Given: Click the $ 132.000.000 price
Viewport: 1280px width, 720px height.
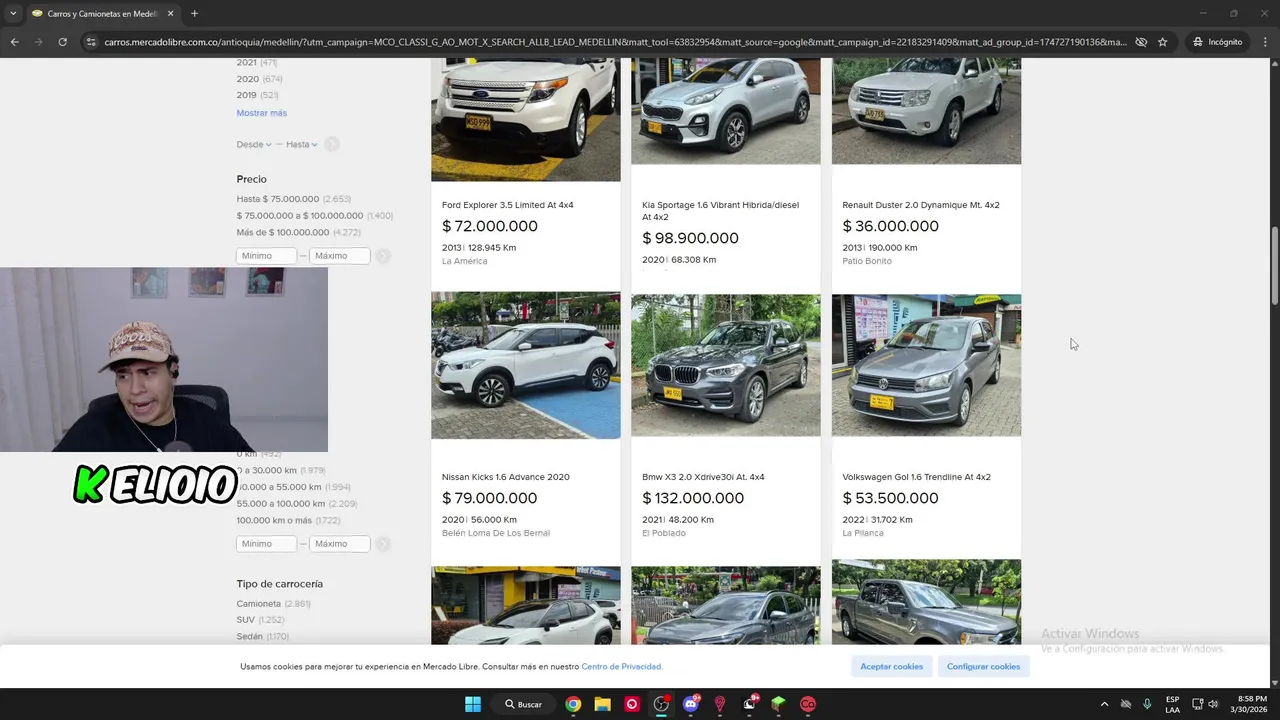Looking at the screenshot, I should 693,498.
